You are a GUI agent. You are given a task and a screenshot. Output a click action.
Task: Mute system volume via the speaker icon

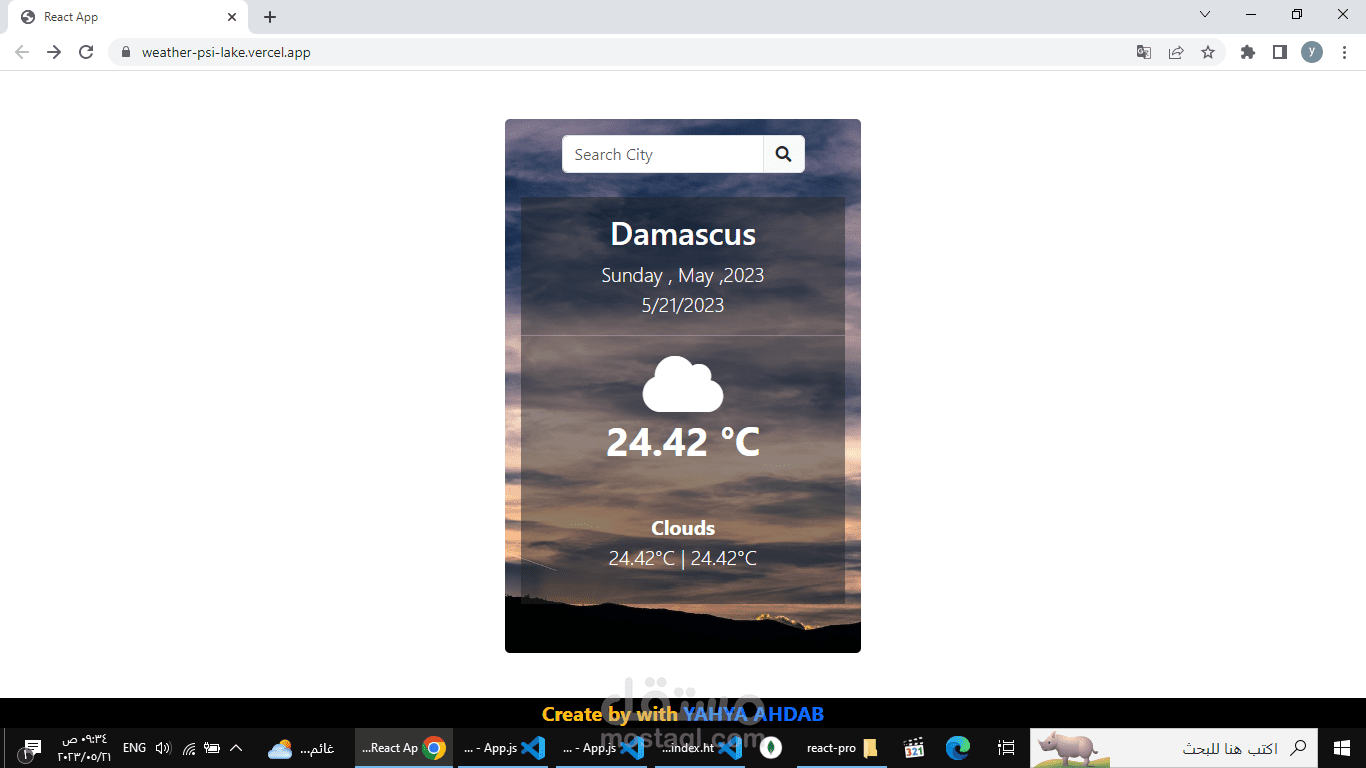click(163, 747)
